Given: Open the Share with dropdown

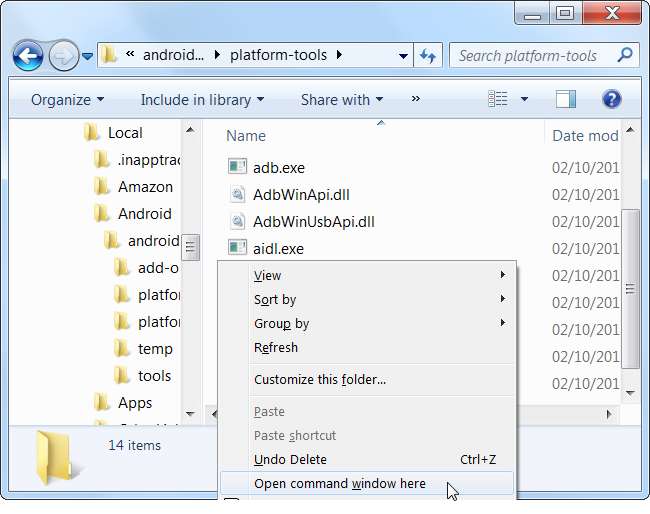Looking at the screenshot, I should pyautogui.click(x=342, y=100).
